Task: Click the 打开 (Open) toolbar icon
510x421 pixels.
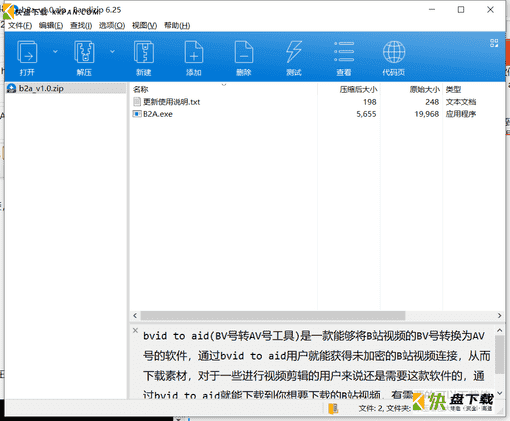Action: click(x=27, y=52)
